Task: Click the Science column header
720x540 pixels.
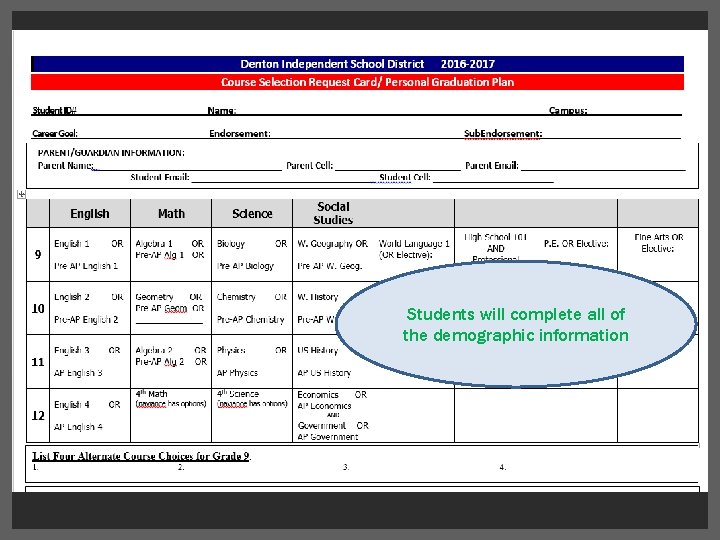Action: (252, 214)
